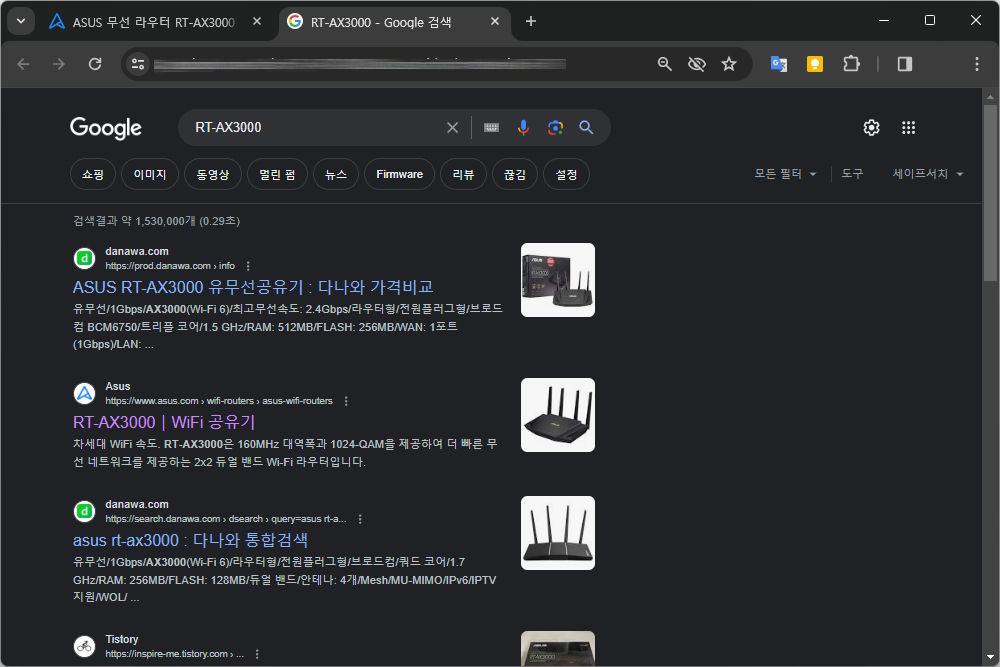Open the Google apps grid
The width and height of the screenshot is (1000, 667).
(x=908, y=128)
